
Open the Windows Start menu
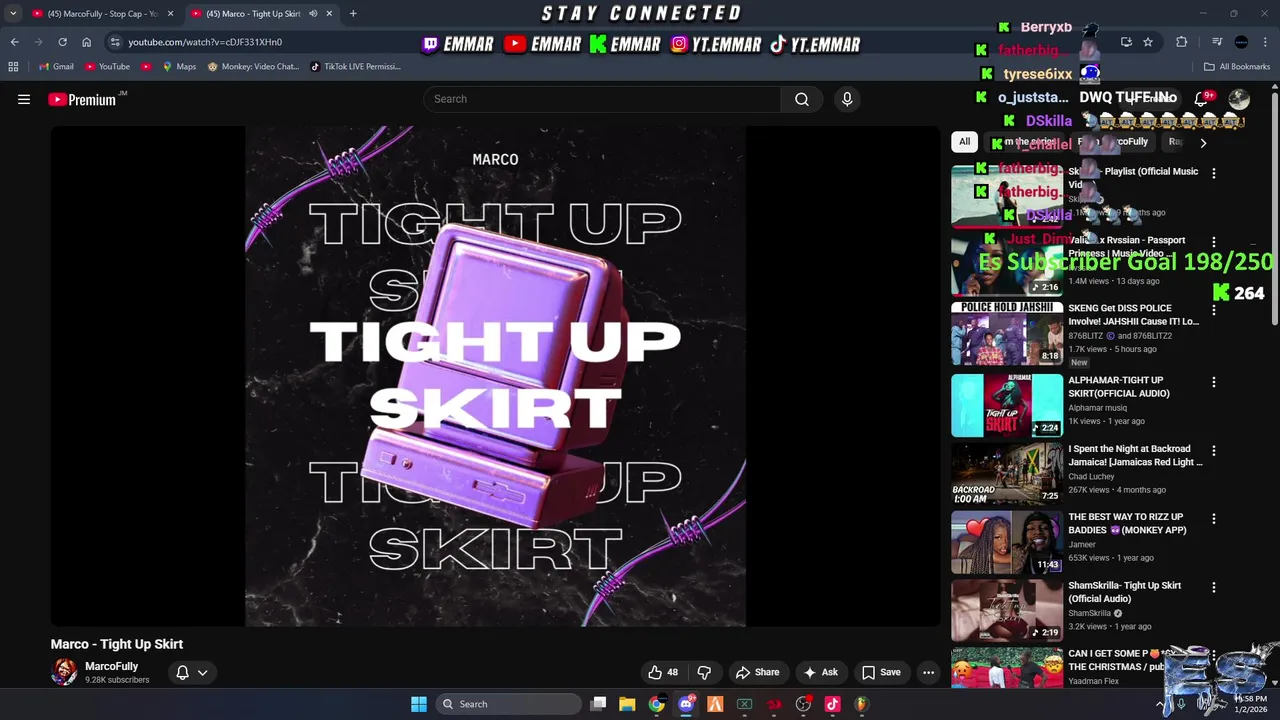coord(419,704)
